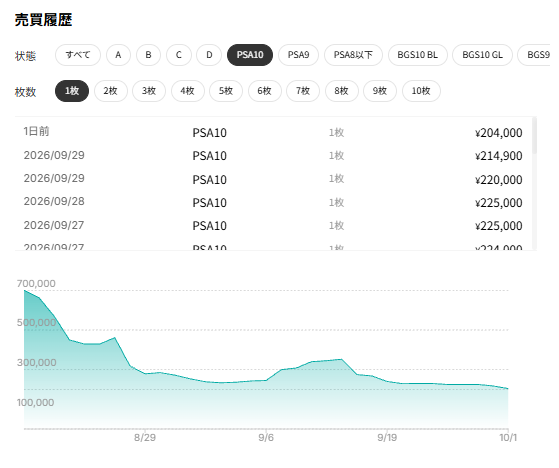The height and width of the screenshot is (468, 559).
Task: Click the sales history list scrollbar
Action: 534,135
